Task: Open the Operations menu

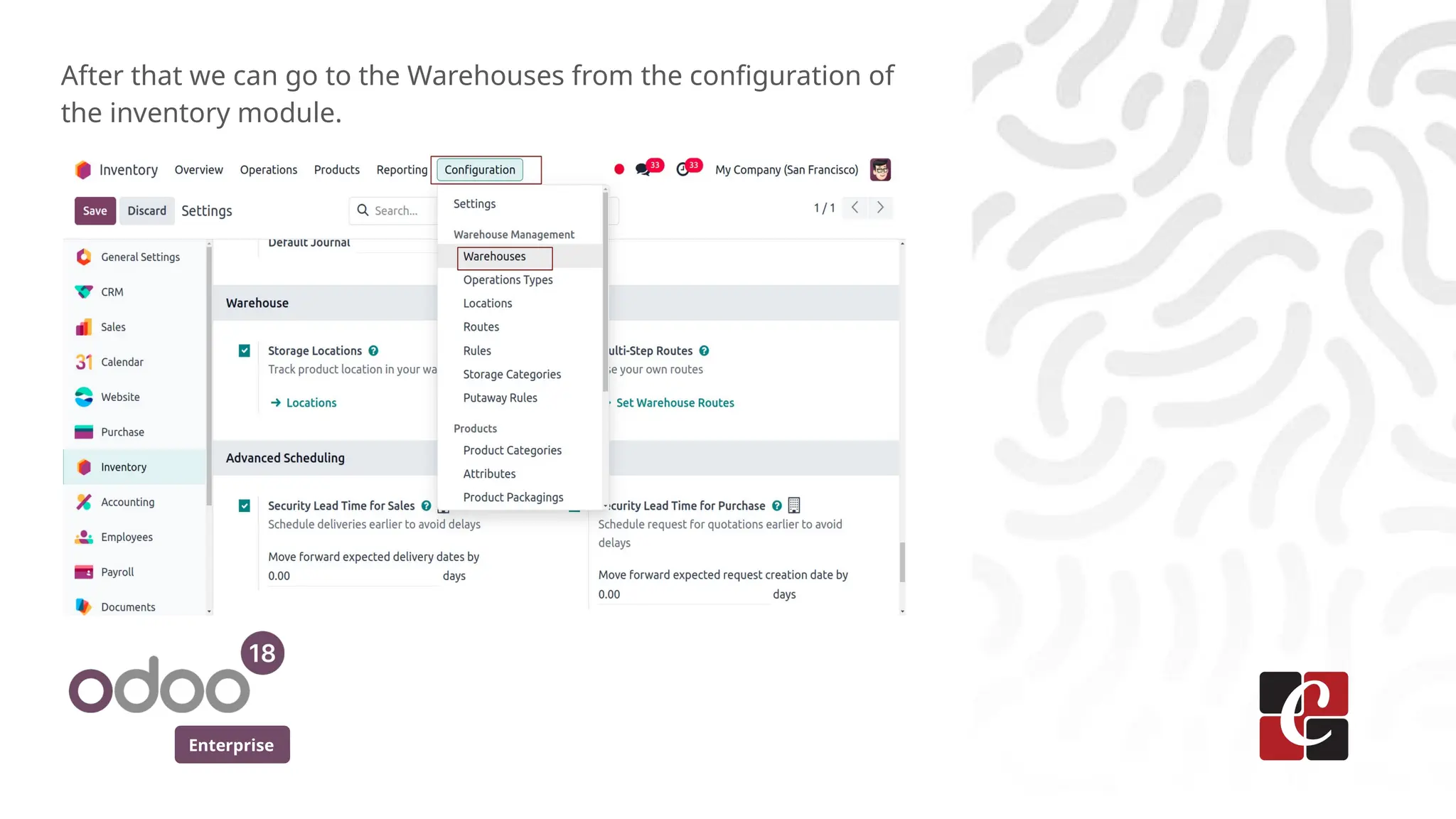Action: [269, 170]
